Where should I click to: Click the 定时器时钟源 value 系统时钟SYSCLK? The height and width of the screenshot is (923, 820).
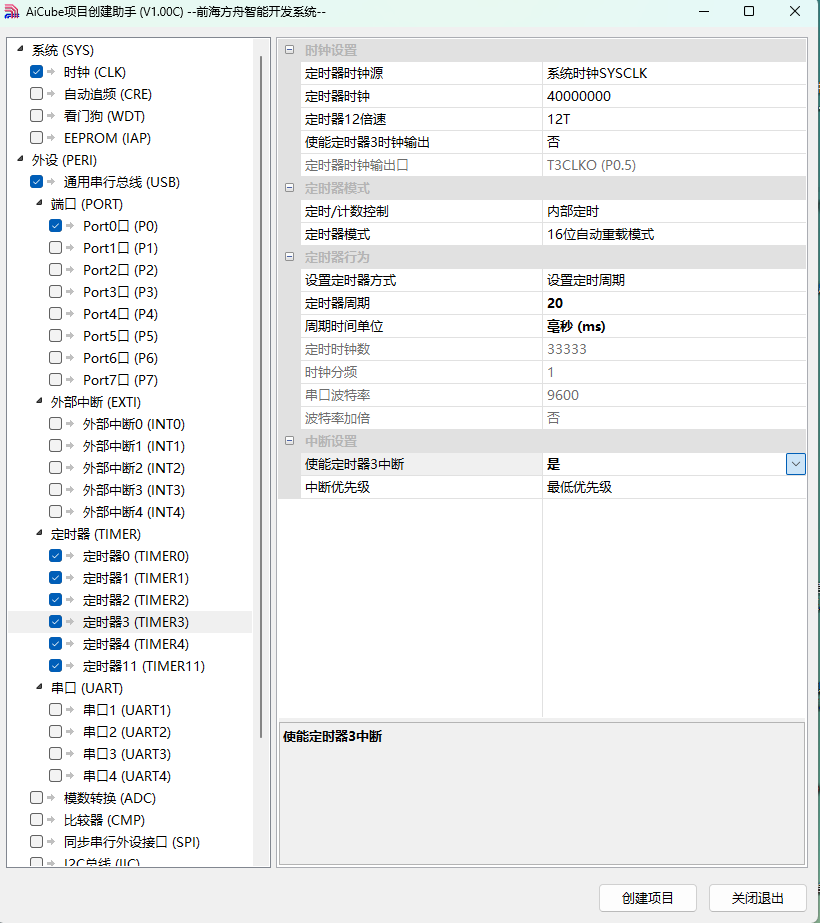pyautogui.click(x=674, y=73)
